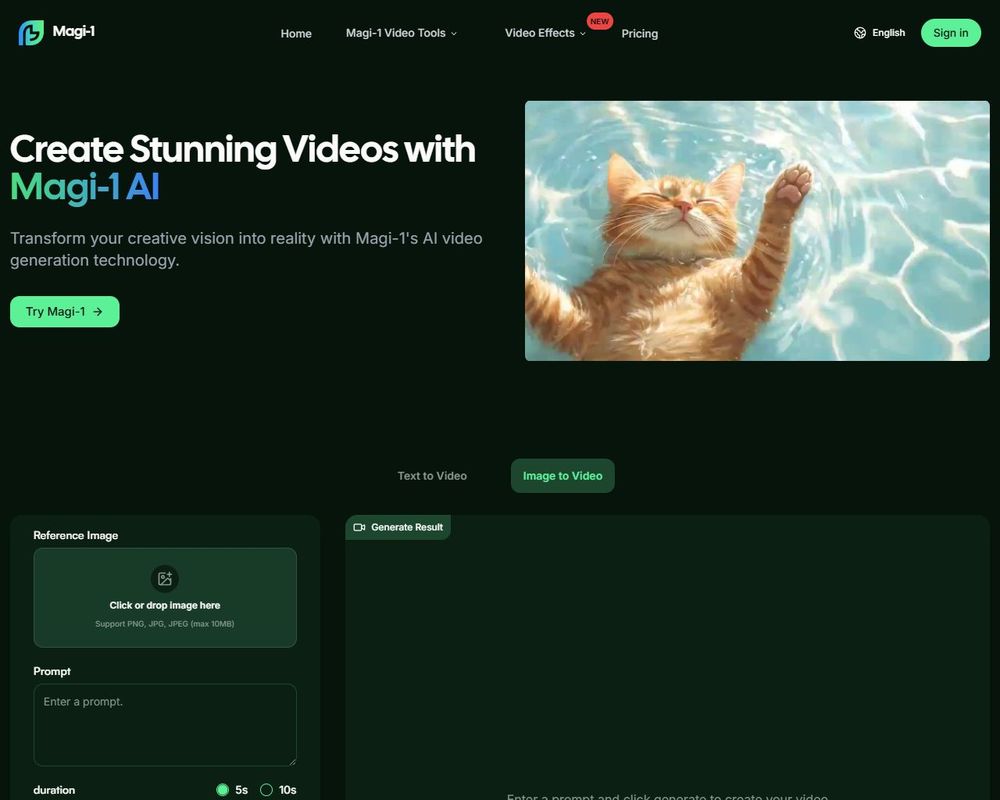1000x800 pixels.
Task: Click the image upload icon in Reference Image
Action: (x=164, y=578)
